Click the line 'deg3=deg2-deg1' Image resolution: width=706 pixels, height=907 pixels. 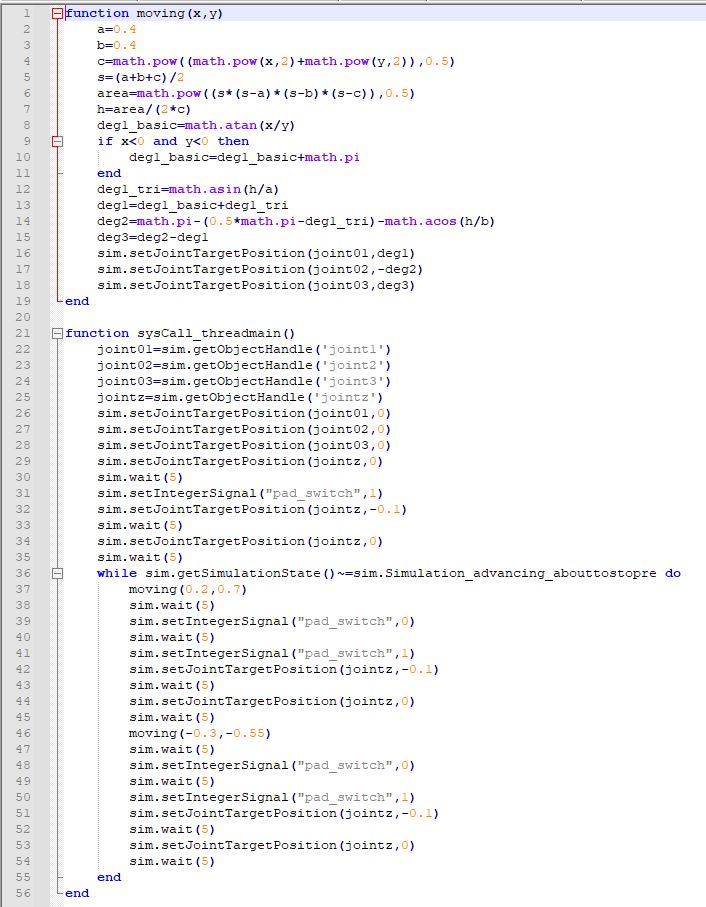coord(153,237)
